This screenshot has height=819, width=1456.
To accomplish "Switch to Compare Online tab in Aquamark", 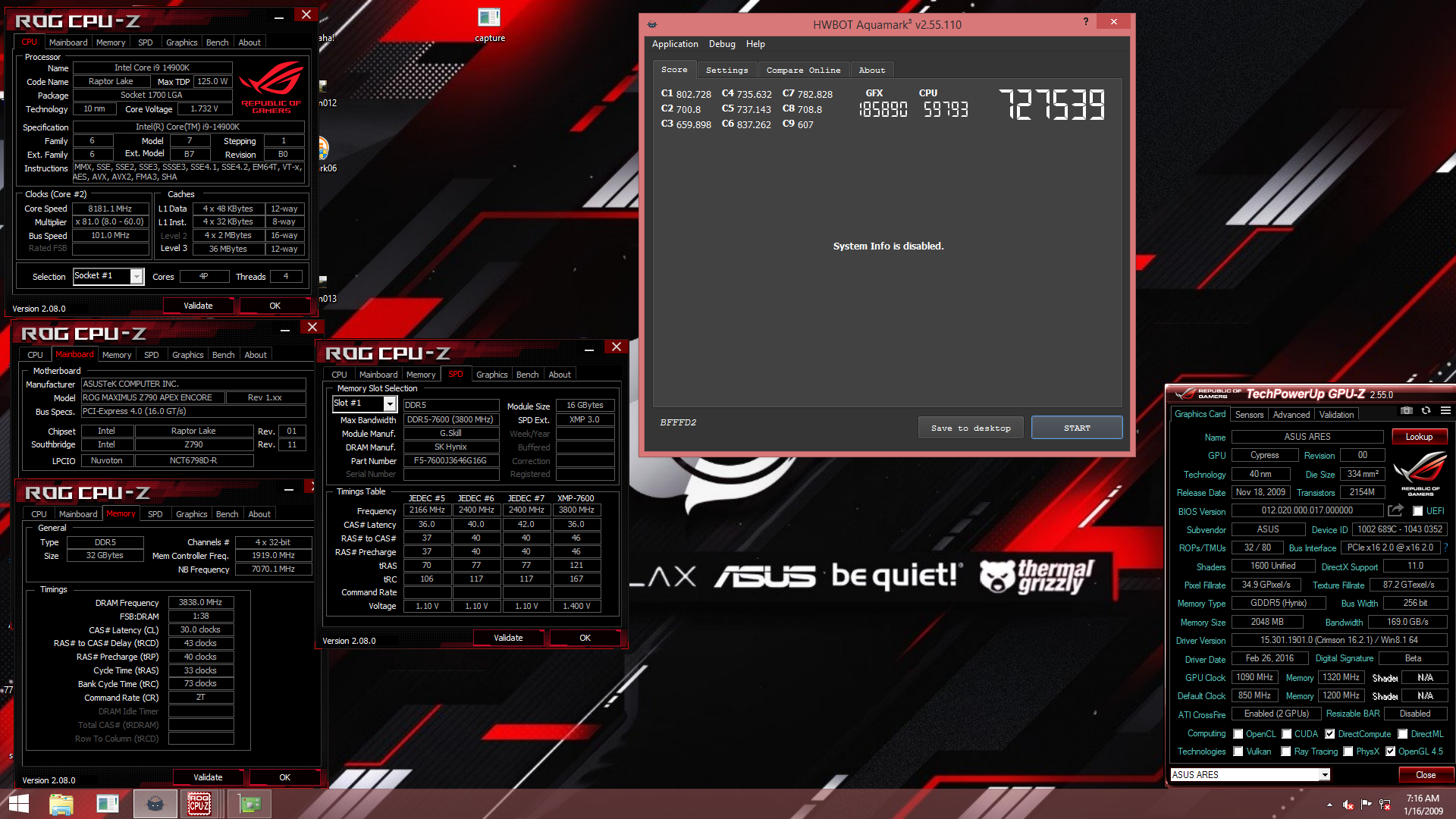I will coord(803,70).
